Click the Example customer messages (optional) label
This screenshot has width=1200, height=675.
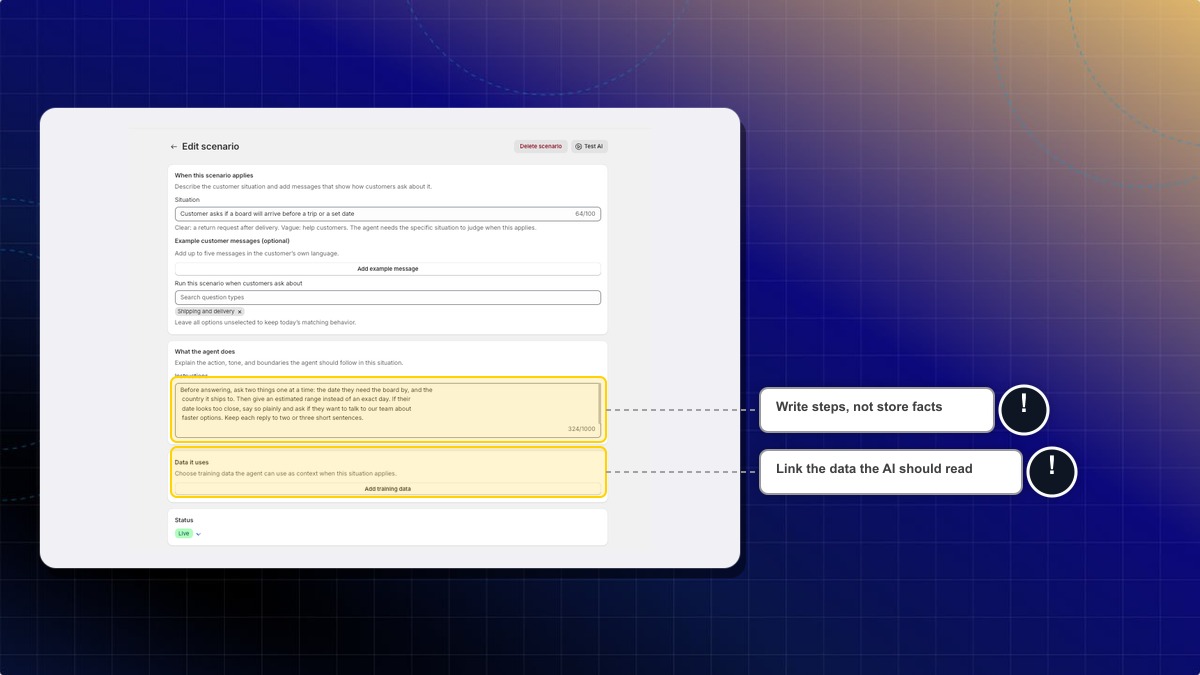[x=232, y=241]
